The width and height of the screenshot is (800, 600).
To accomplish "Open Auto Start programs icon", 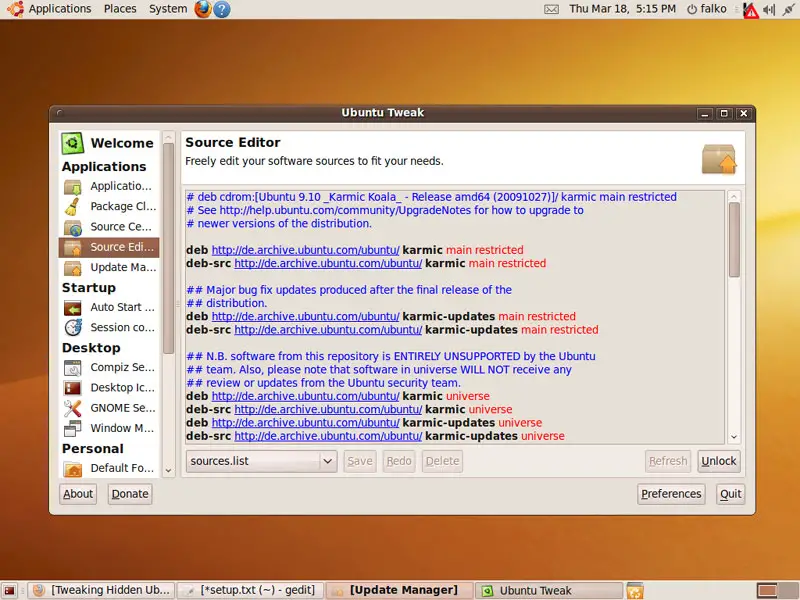I will pos(73,308).
